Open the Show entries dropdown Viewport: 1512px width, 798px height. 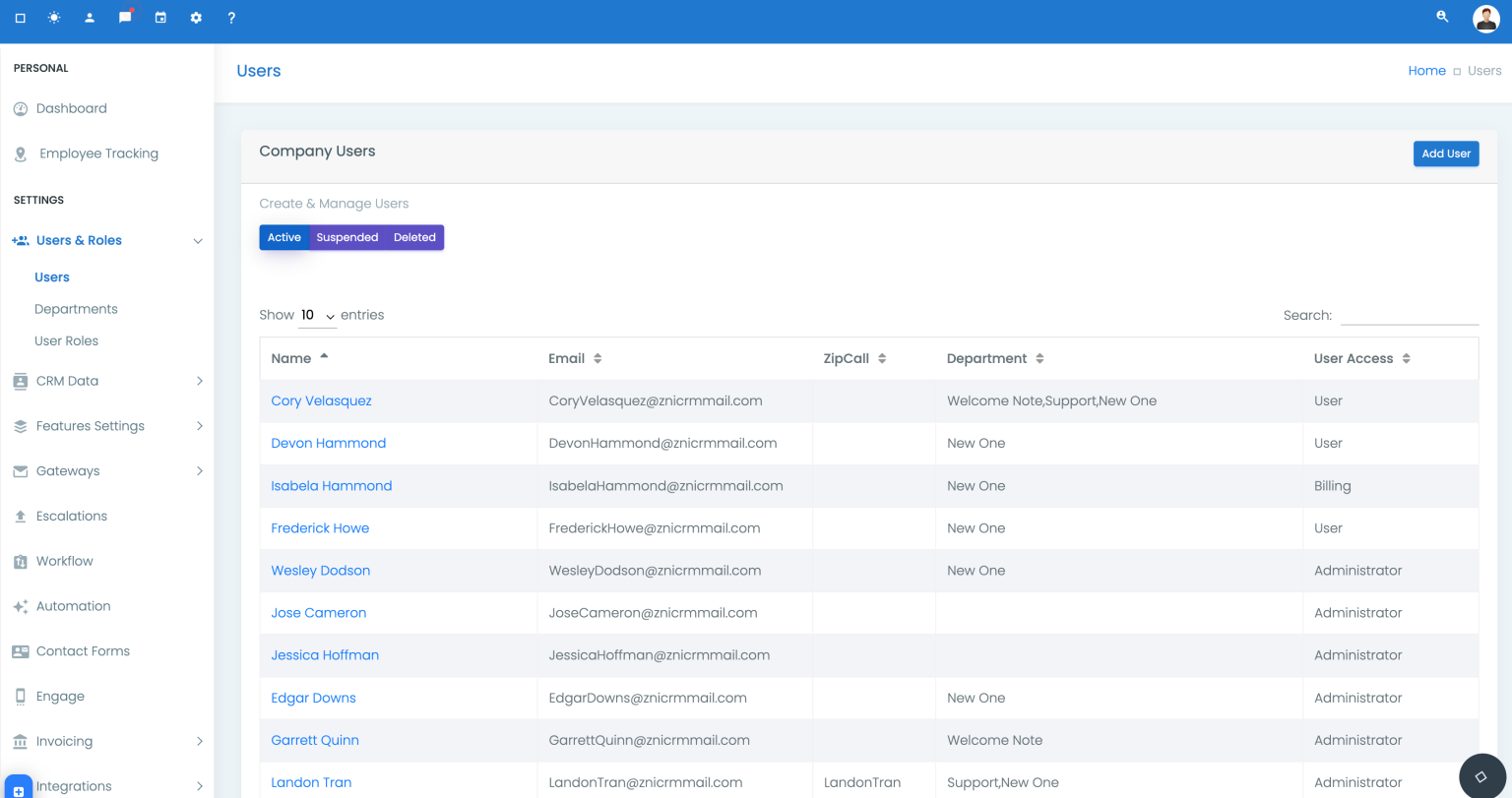(317, 315)
